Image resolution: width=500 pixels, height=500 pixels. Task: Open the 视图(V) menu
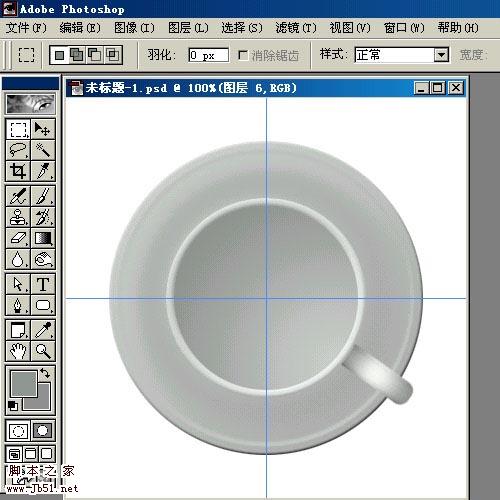click(350, 28)
